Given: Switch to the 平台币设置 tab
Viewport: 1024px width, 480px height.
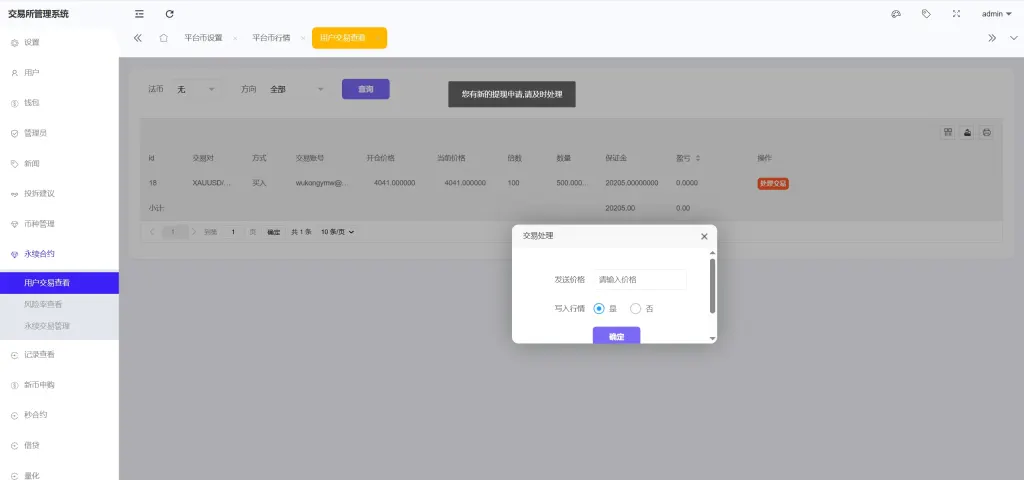Looking at the screenshot, I should (x=203, y=38).
